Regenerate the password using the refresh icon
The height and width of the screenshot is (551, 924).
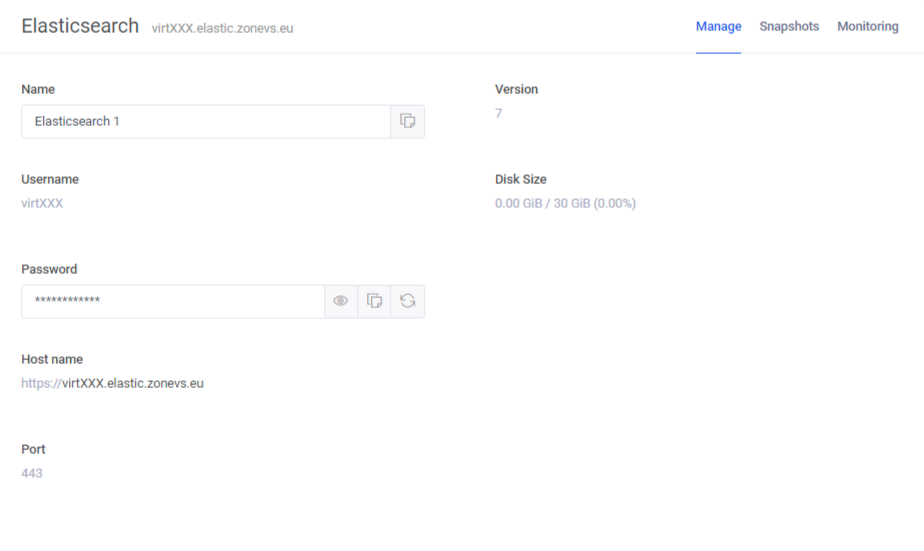click(408, 301)
